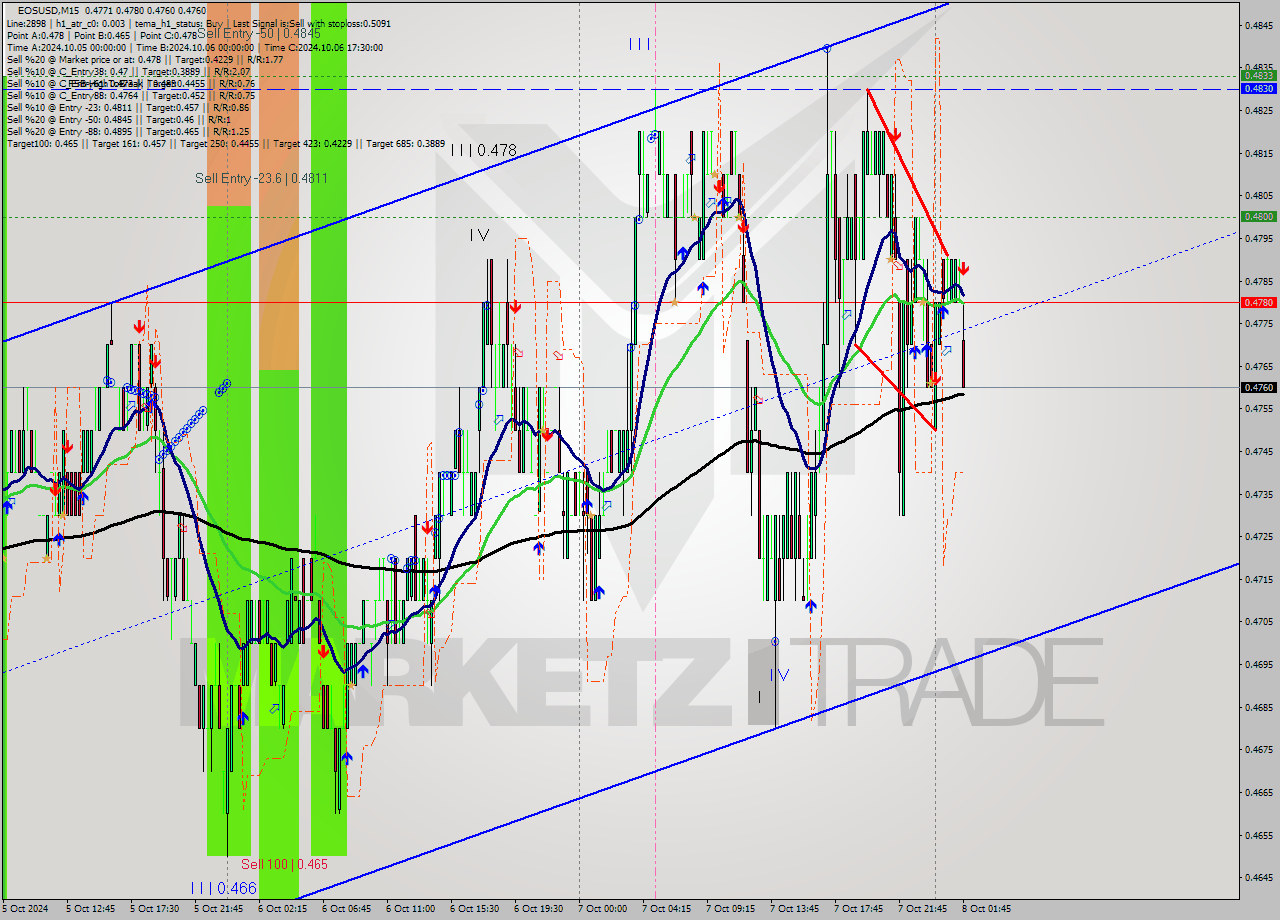Screen dimensions: 1280x920
Task: Click the red 0.4780 price tag
Action: (x=1258, y=302)
